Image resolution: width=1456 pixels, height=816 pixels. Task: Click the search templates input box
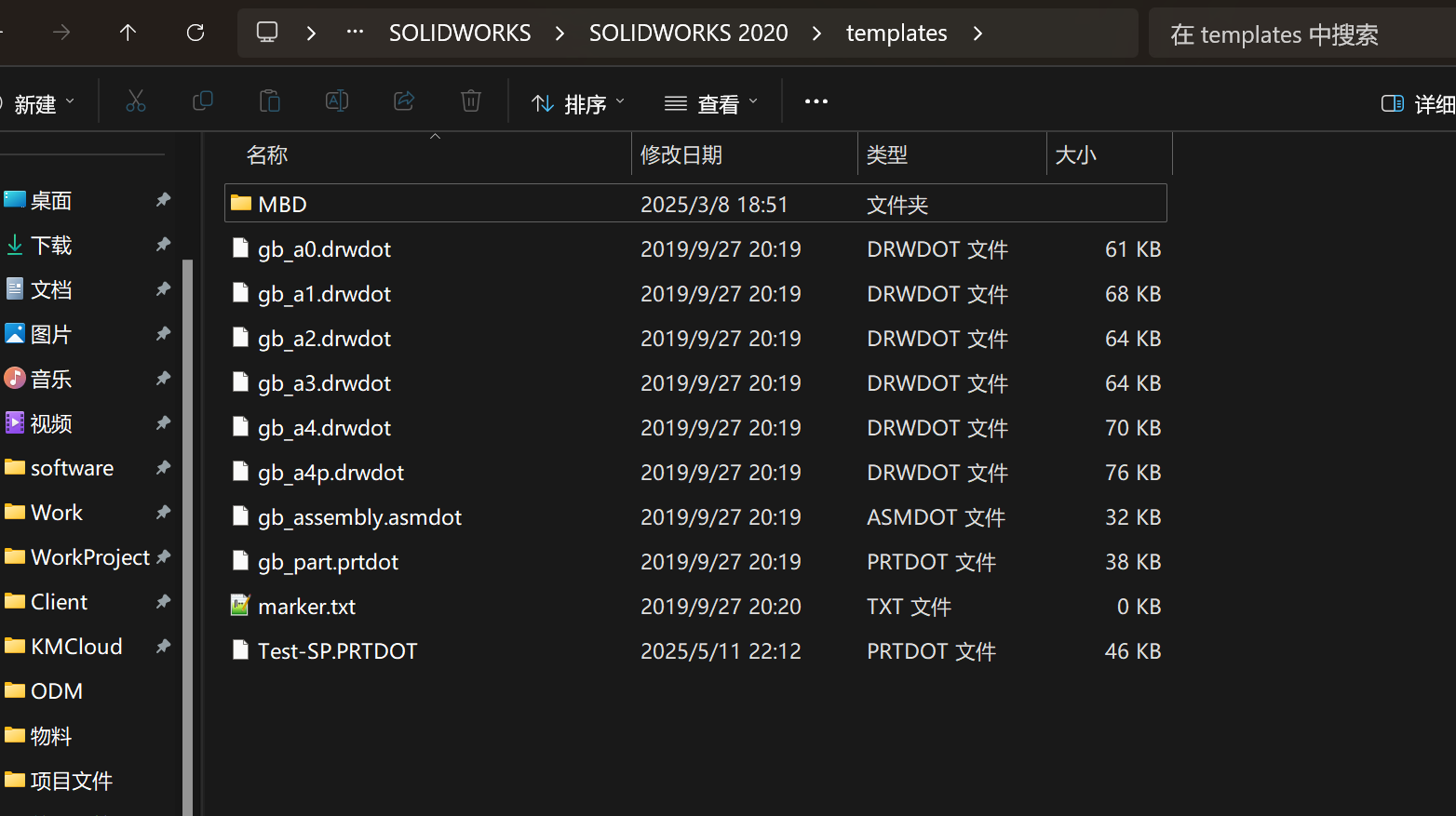point(1302,33)
